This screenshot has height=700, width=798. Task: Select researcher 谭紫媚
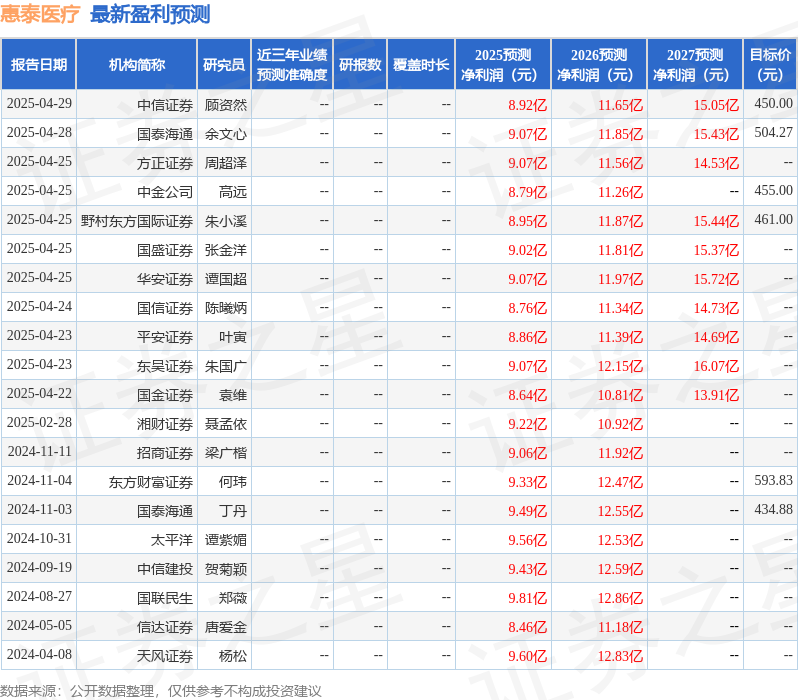point(225,541)
